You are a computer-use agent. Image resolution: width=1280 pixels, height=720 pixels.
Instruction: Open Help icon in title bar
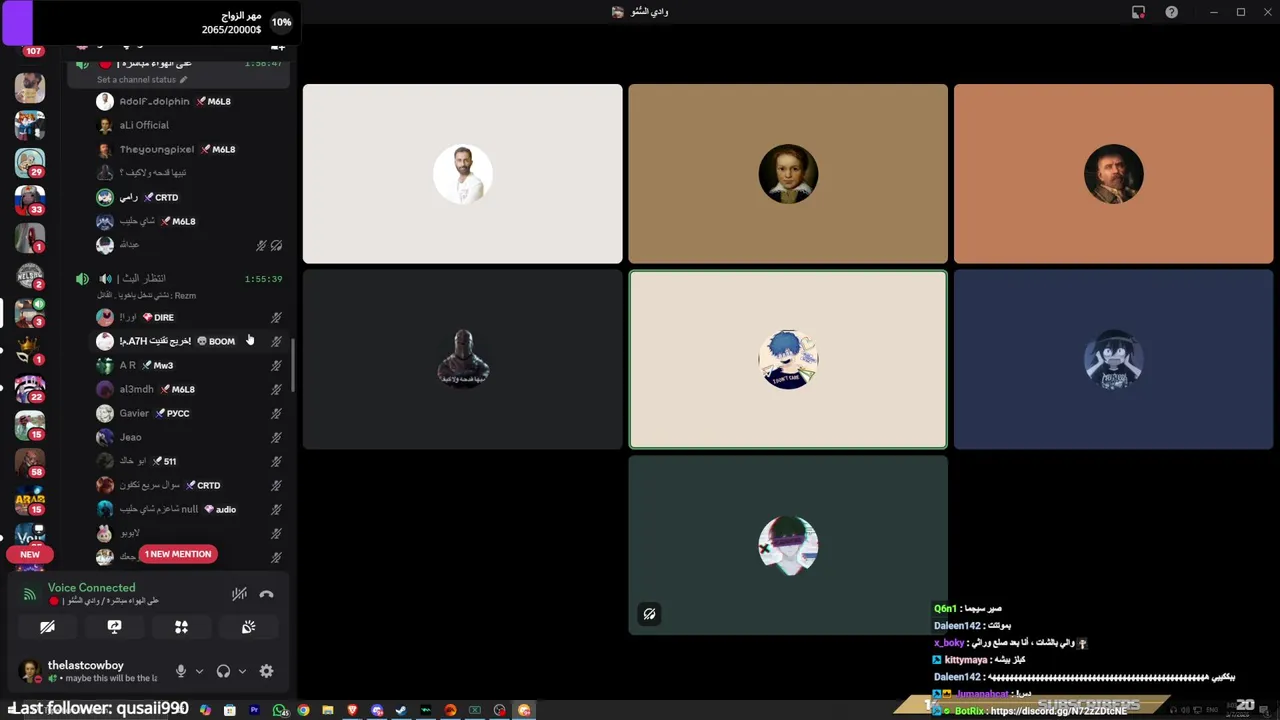1171,12
